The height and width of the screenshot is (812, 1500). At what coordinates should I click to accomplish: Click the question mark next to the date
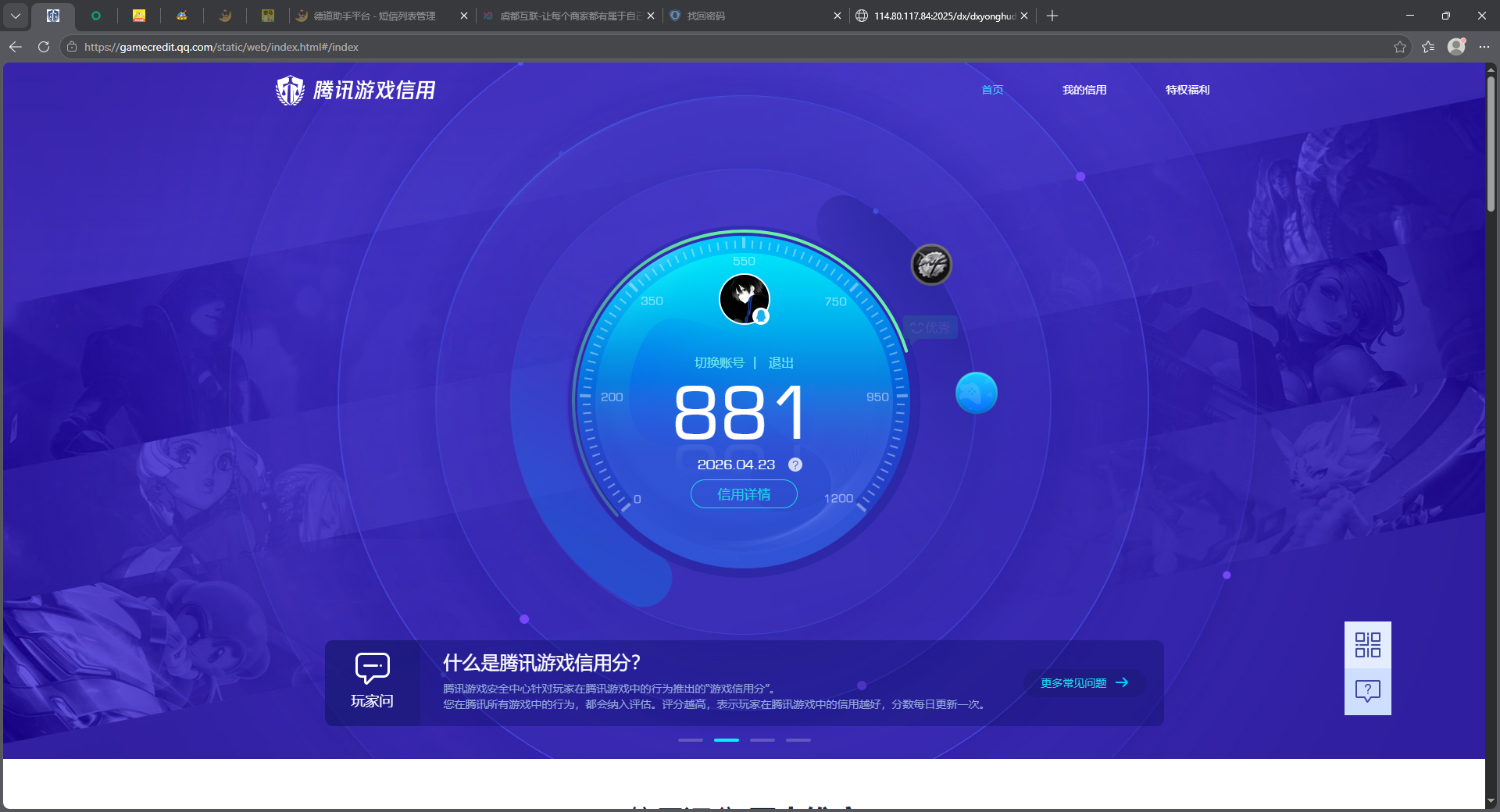(x=795, y=465)
